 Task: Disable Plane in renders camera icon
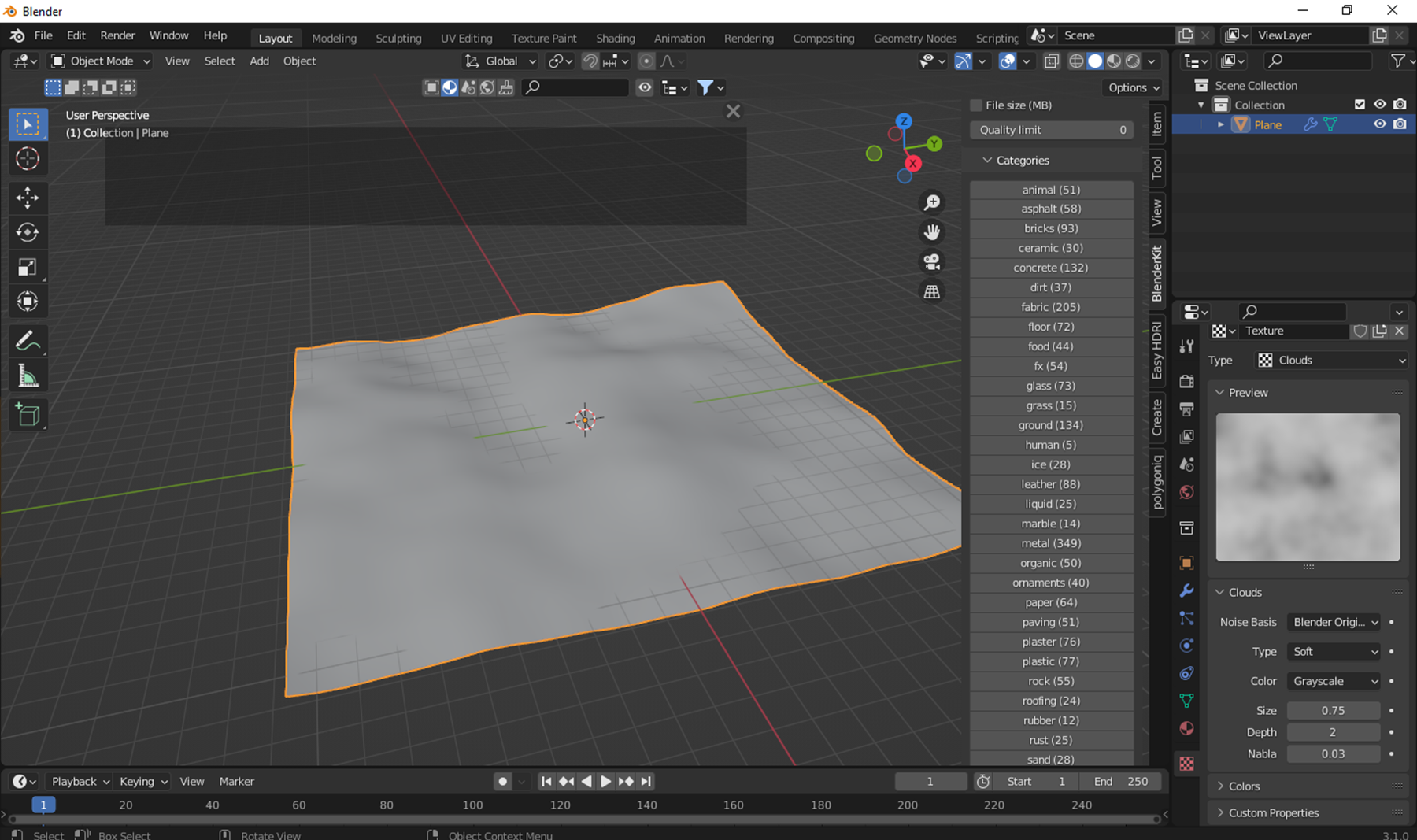1400,124
